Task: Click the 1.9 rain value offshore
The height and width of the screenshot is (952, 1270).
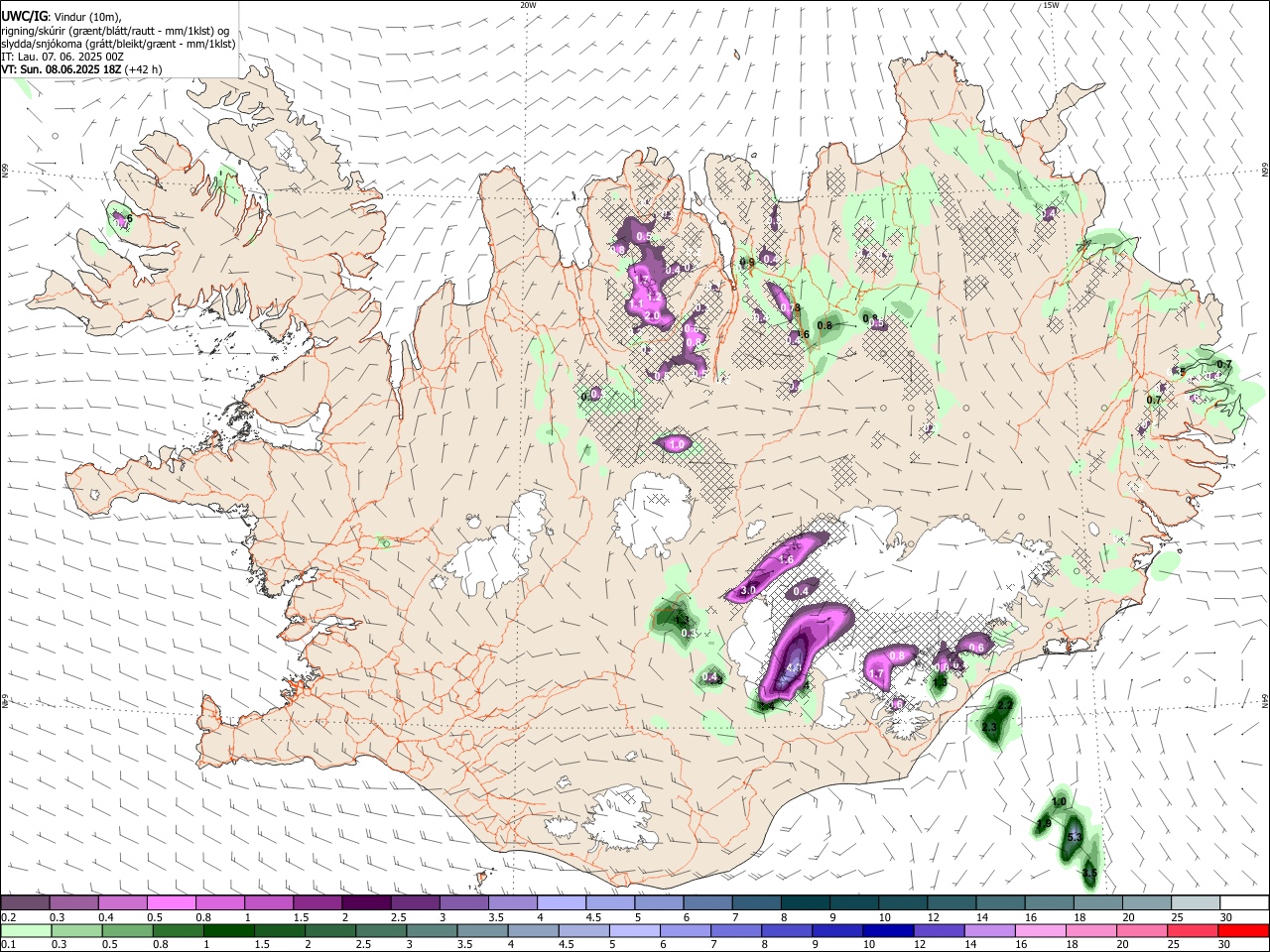Action: [x=1044, y=824]
